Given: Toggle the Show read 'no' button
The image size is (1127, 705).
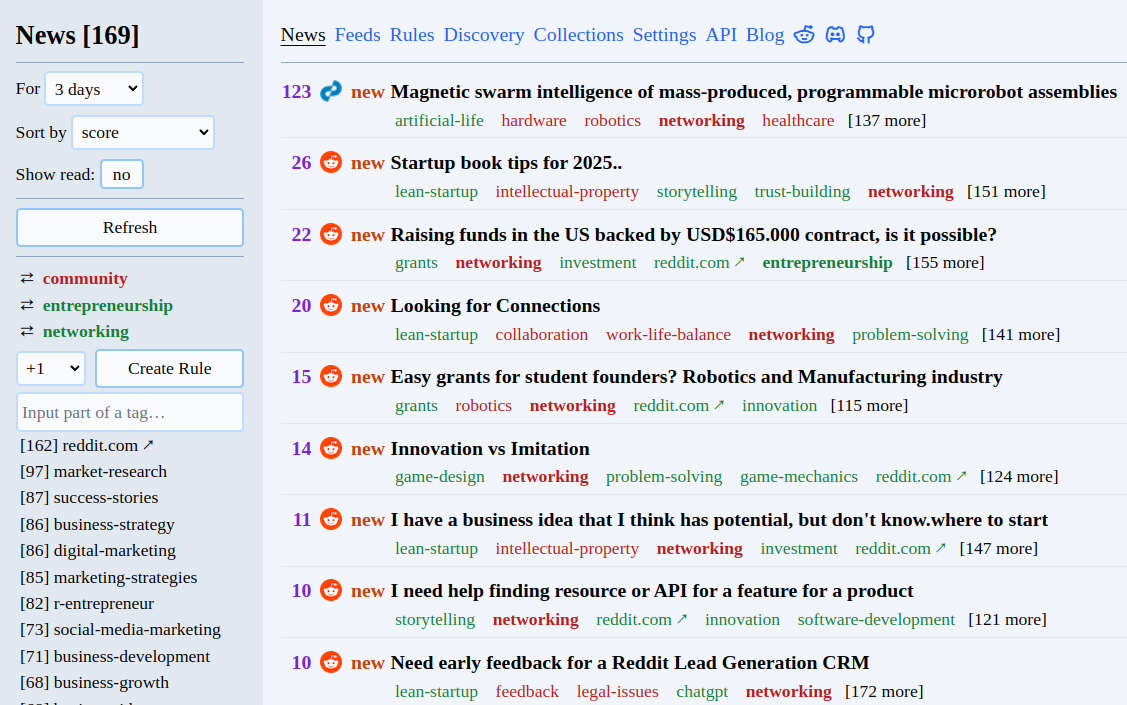Looking at the screenshot, I should tap(122, 174).
